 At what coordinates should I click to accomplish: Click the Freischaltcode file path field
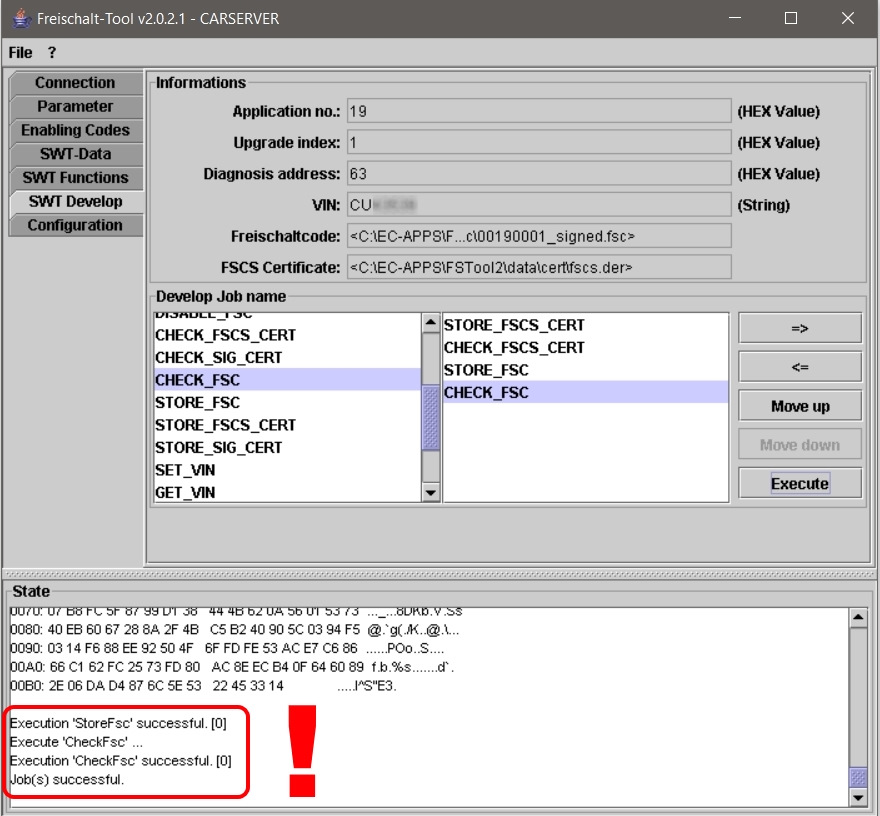click(539, 236)
